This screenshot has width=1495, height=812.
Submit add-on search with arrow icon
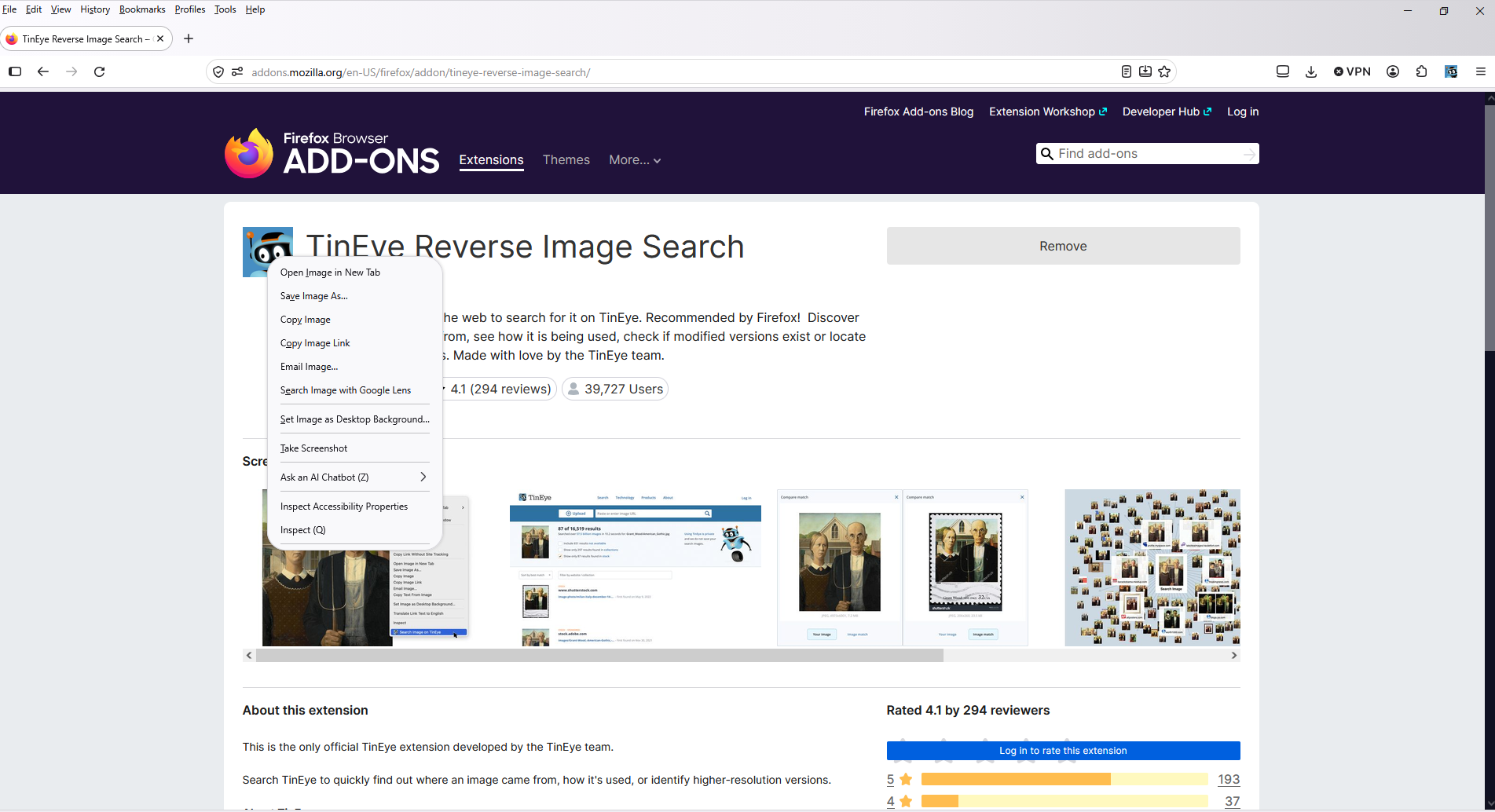point(1249,154)
